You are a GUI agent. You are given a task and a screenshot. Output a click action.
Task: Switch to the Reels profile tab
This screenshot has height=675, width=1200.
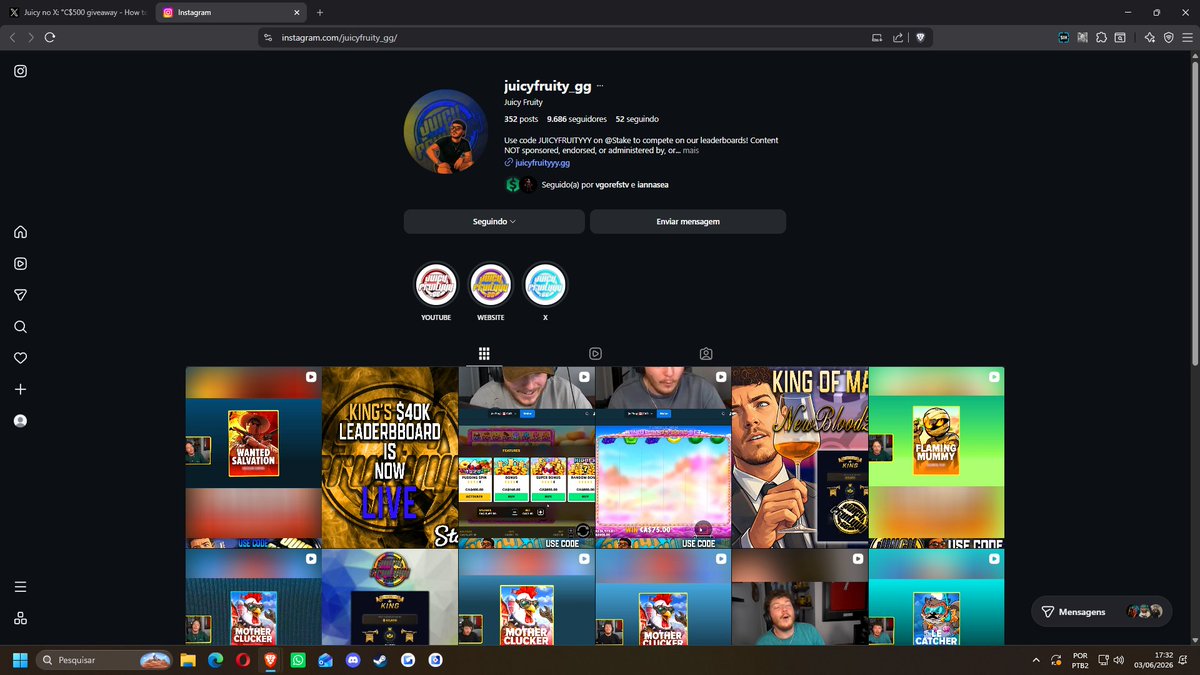point(595,354)
